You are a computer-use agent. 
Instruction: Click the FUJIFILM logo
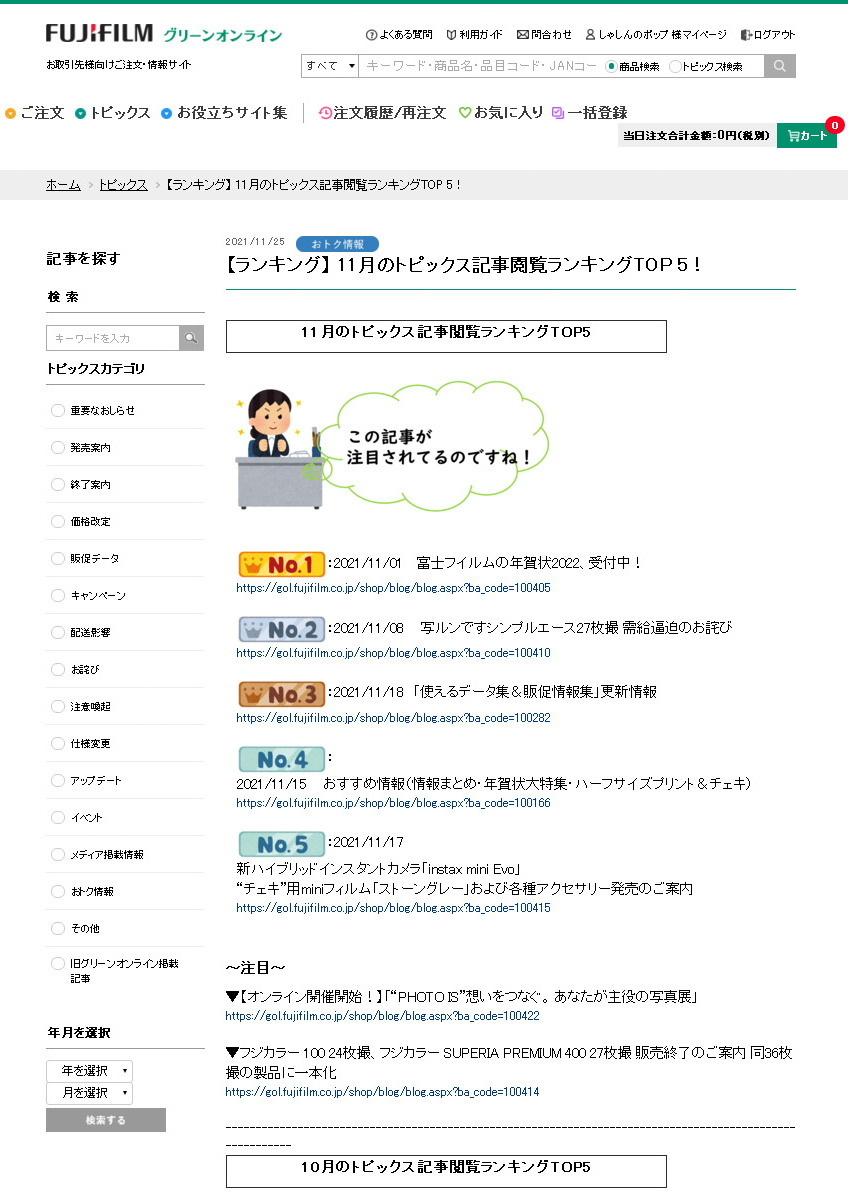(99, 33)
